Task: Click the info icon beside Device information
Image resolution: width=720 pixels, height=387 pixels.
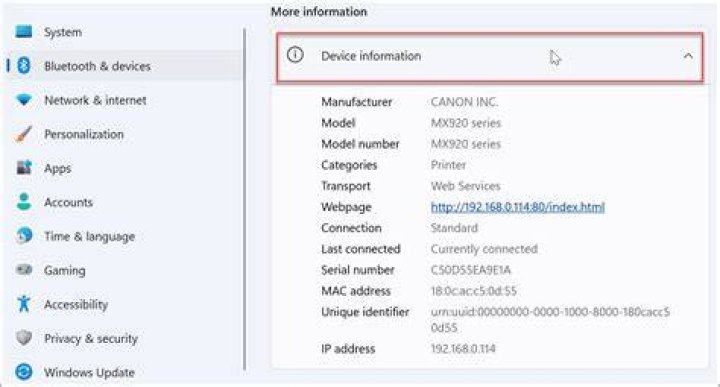Action: pos(295,55)
